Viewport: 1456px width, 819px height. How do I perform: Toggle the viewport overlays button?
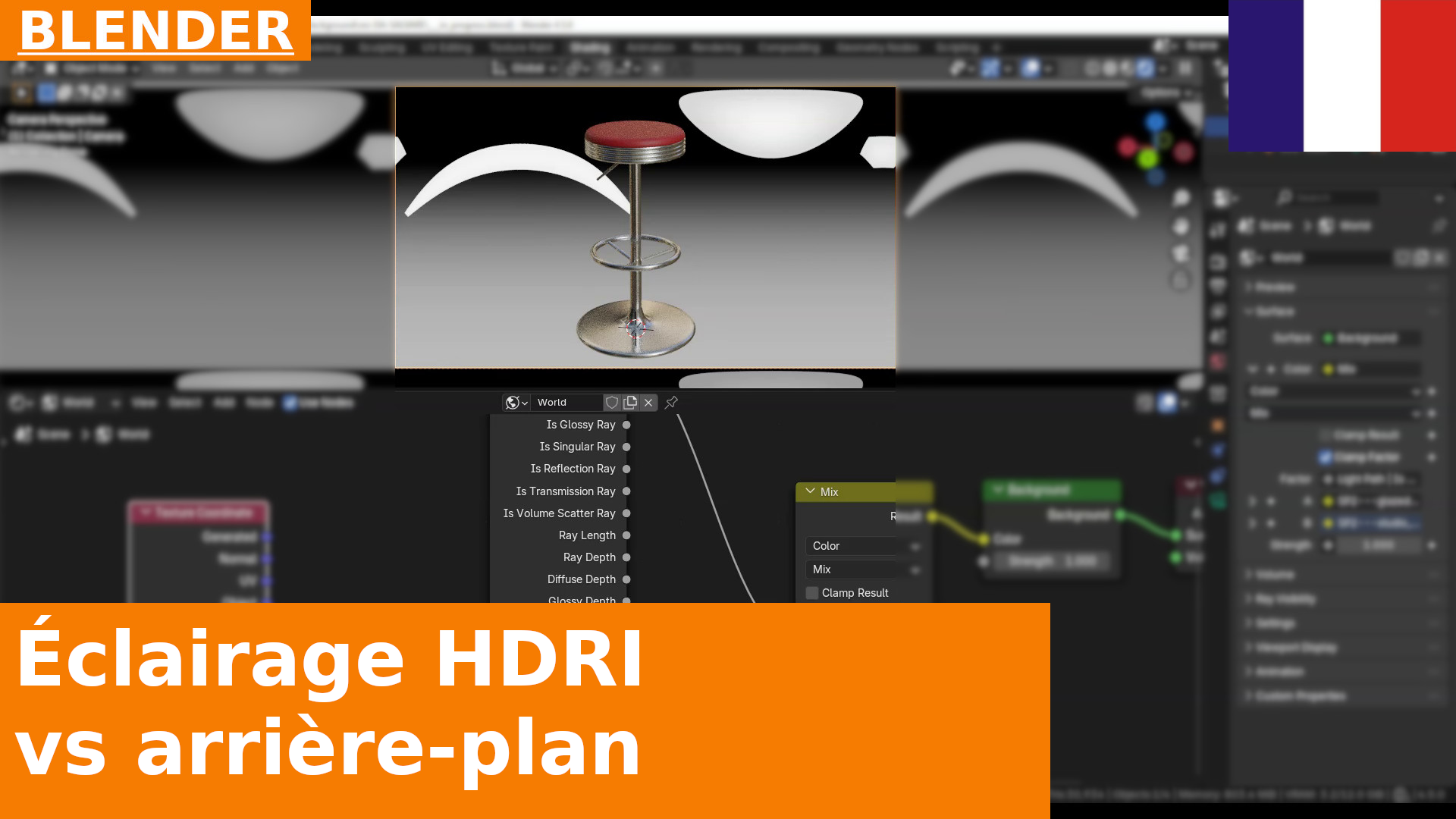pos(1031,68)
